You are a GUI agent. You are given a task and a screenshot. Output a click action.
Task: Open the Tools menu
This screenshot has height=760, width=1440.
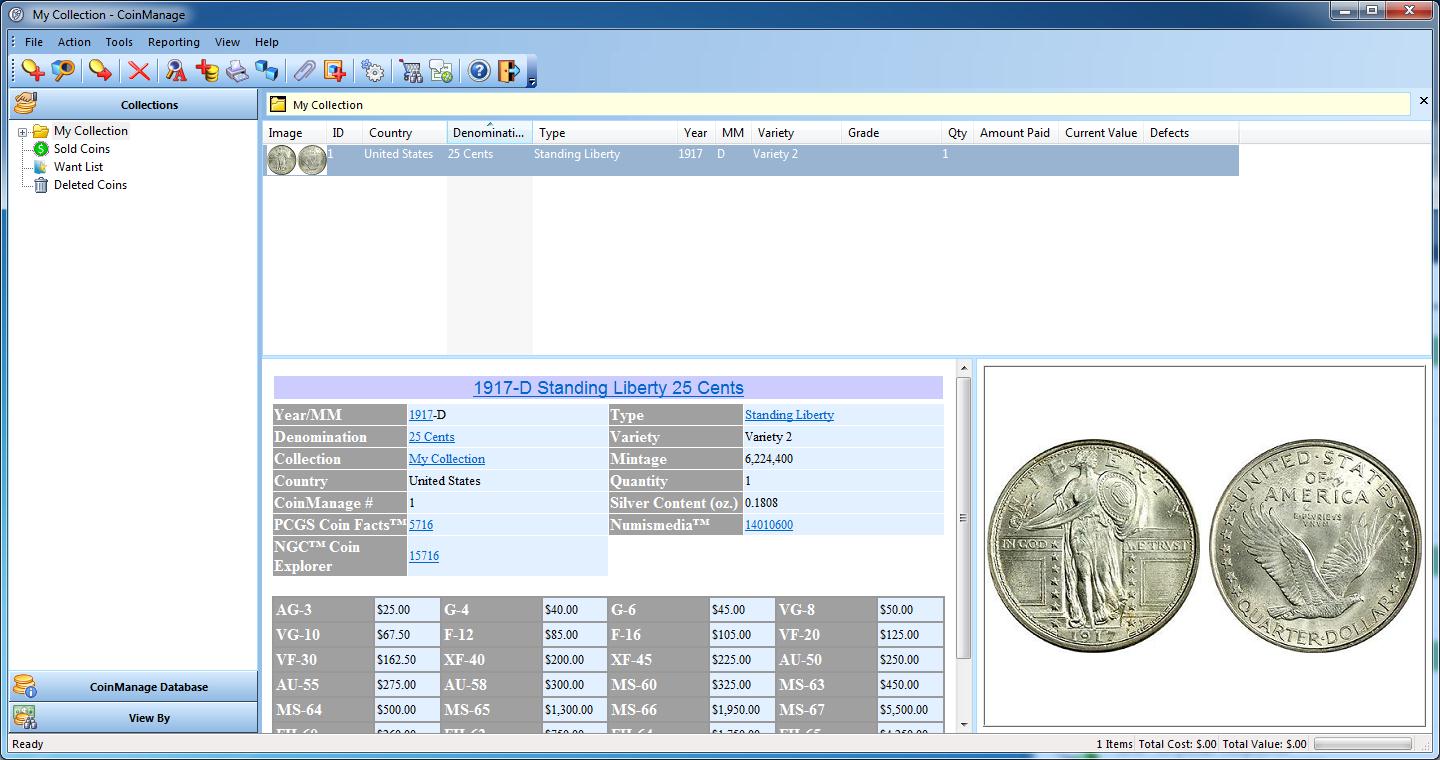pos(119,42)
